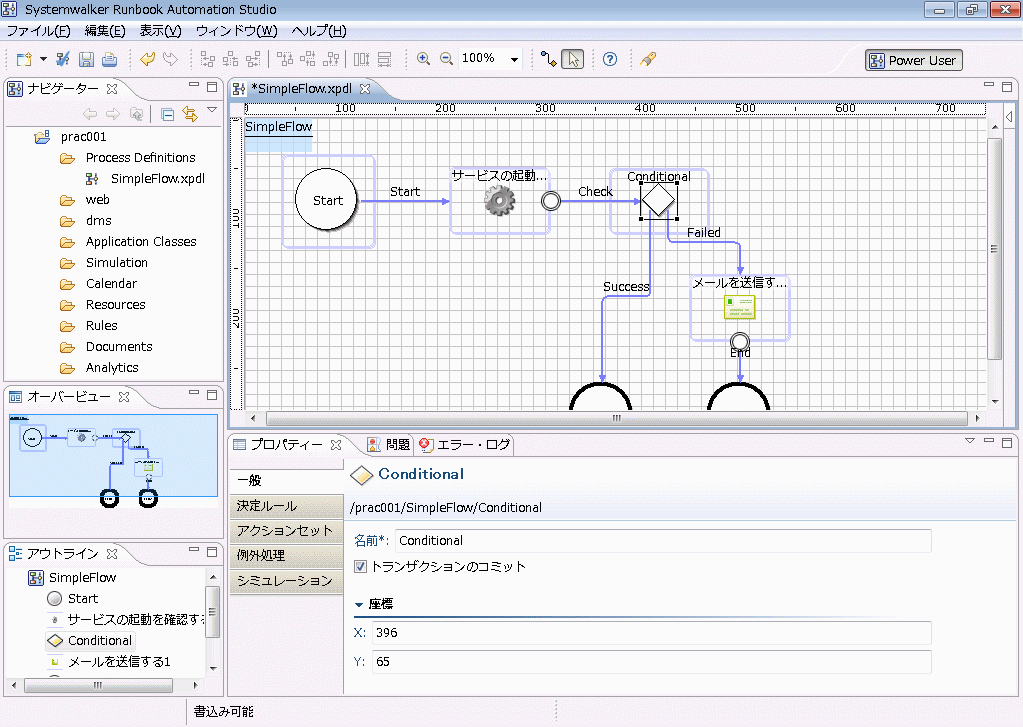Select the Documents folder
Viewport: 1023px width, 727px height.
coord(119,347)
